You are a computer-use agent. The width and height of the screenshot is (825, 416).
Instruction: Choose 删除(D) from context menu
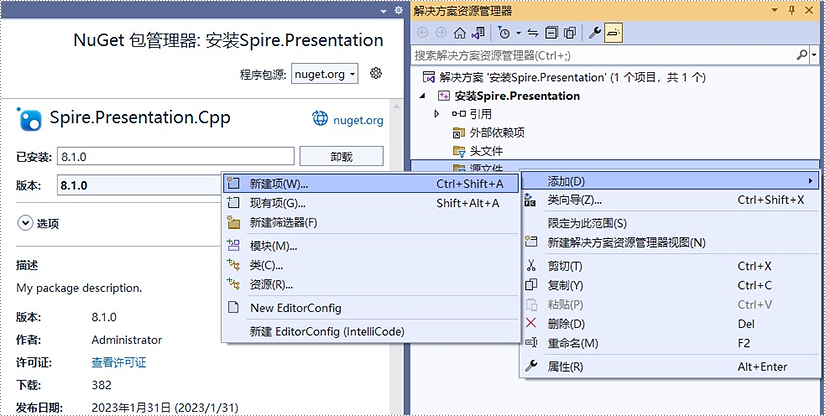[x=670, y=324]
